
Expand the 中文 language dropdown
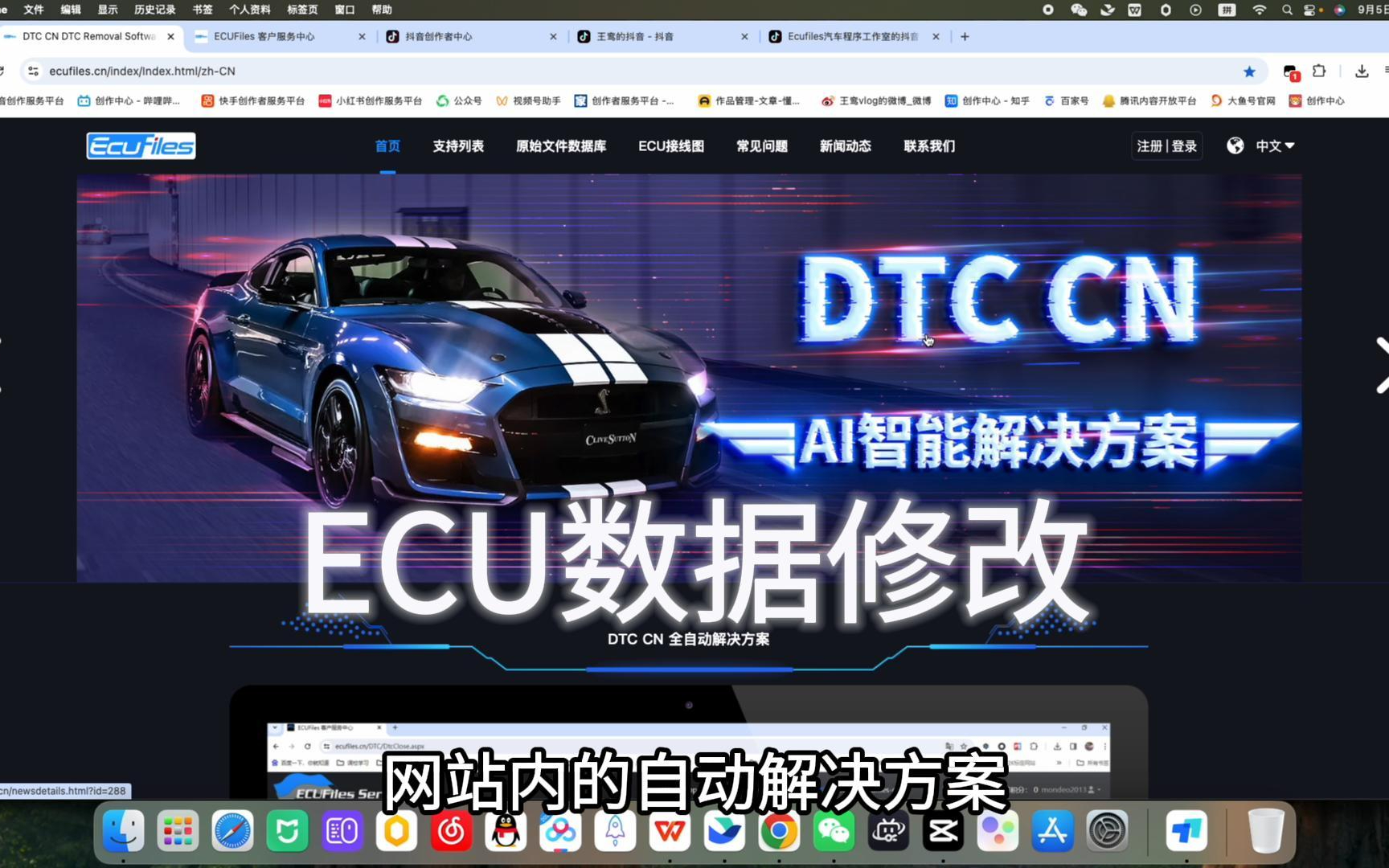click(1275, 146)
